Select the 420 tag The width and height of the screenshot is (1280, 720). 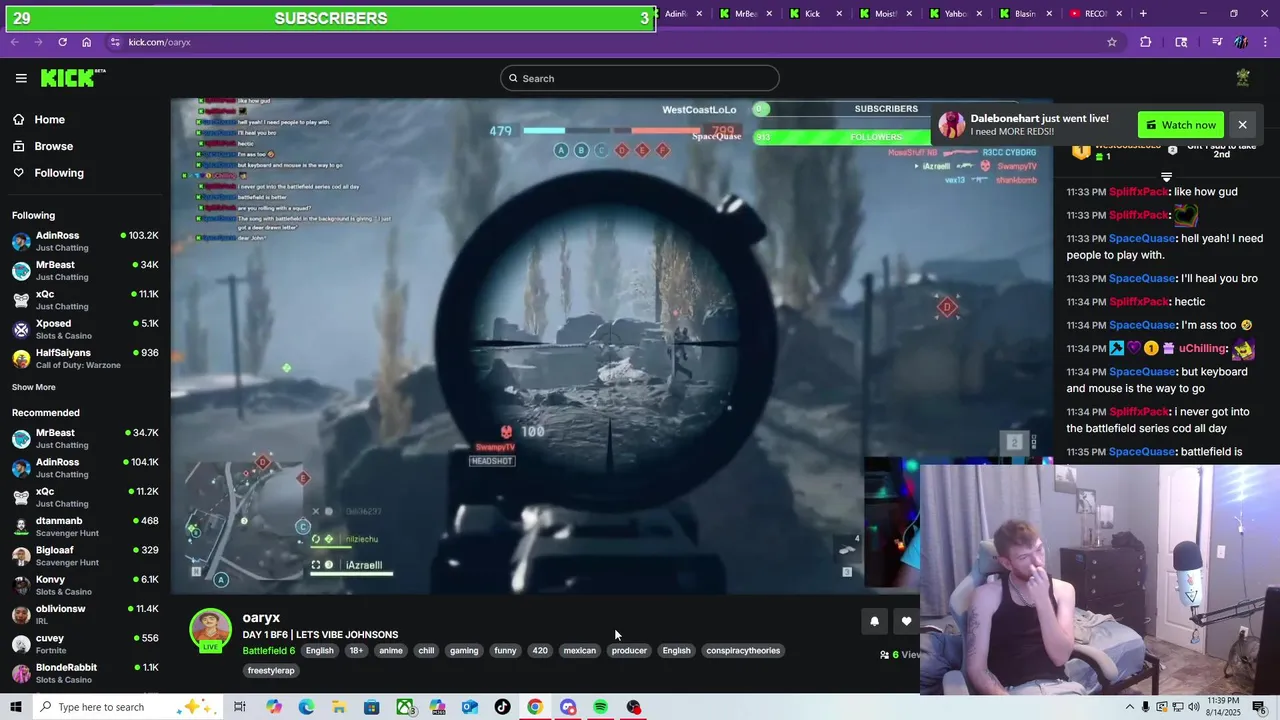coord(540,651)
